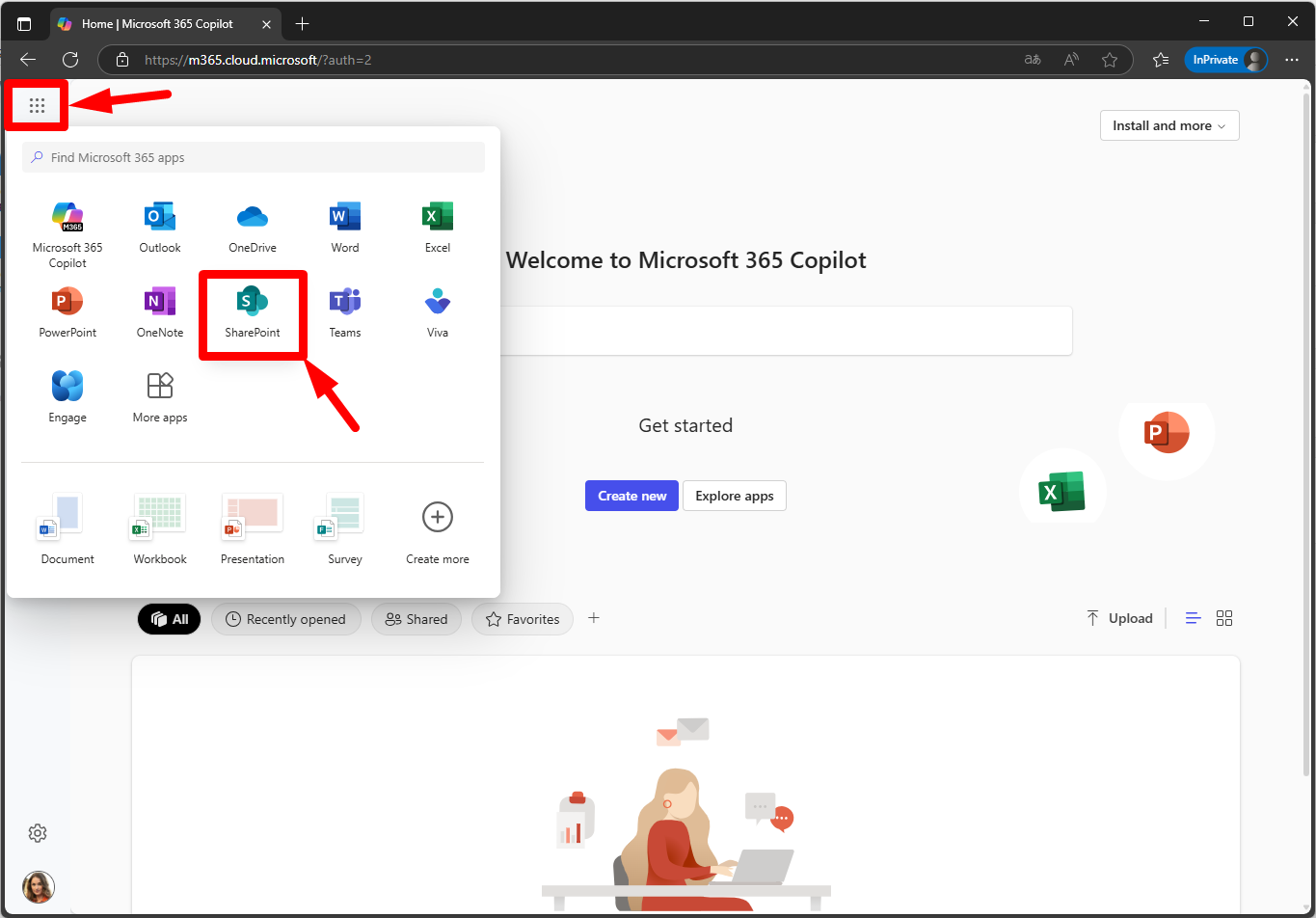Click the Create new button

pos(631,496)
